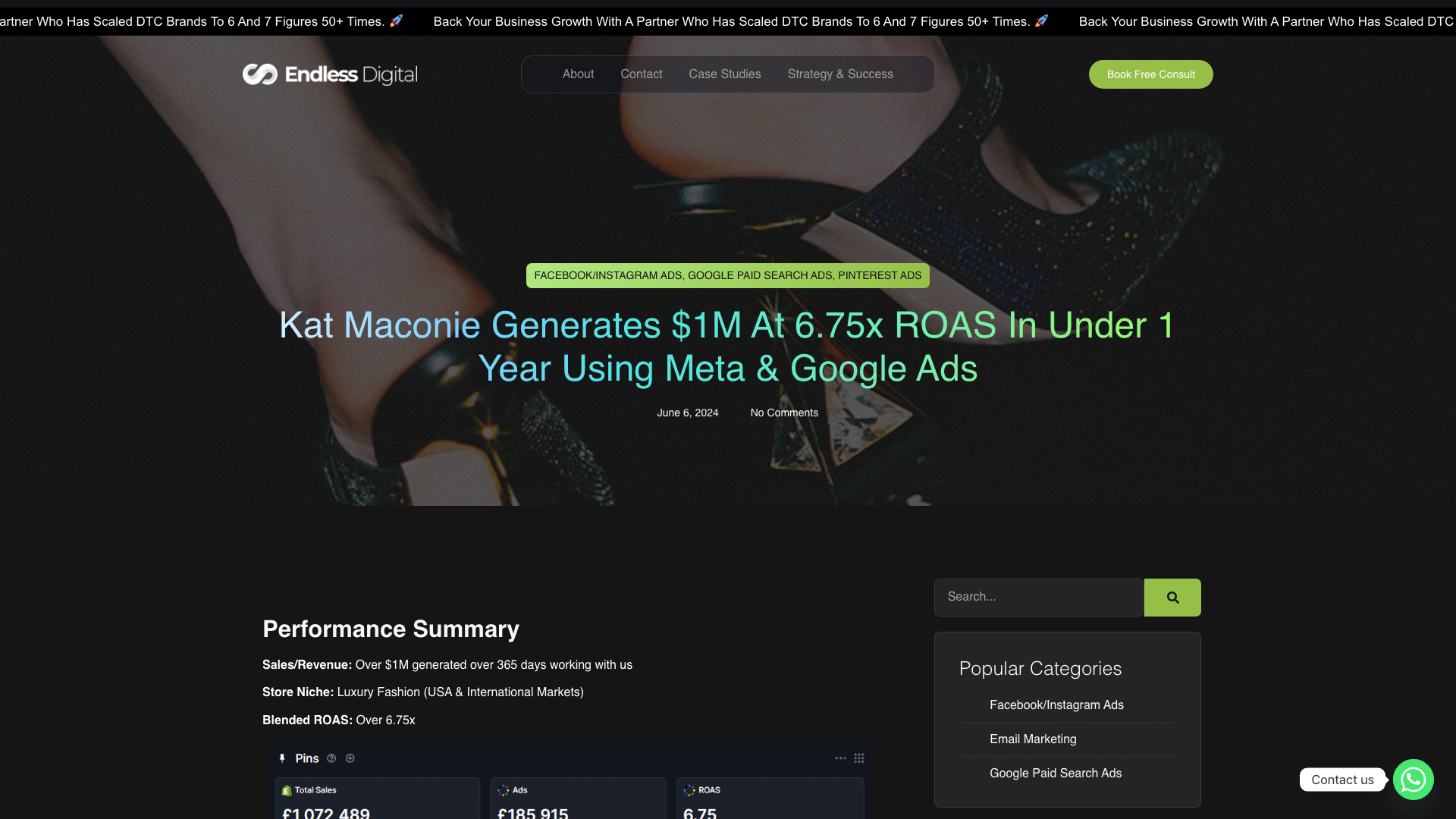Click the June 6, 2024 post date
The width and height of the screenshot is (1456, 819).
point(688,413)
